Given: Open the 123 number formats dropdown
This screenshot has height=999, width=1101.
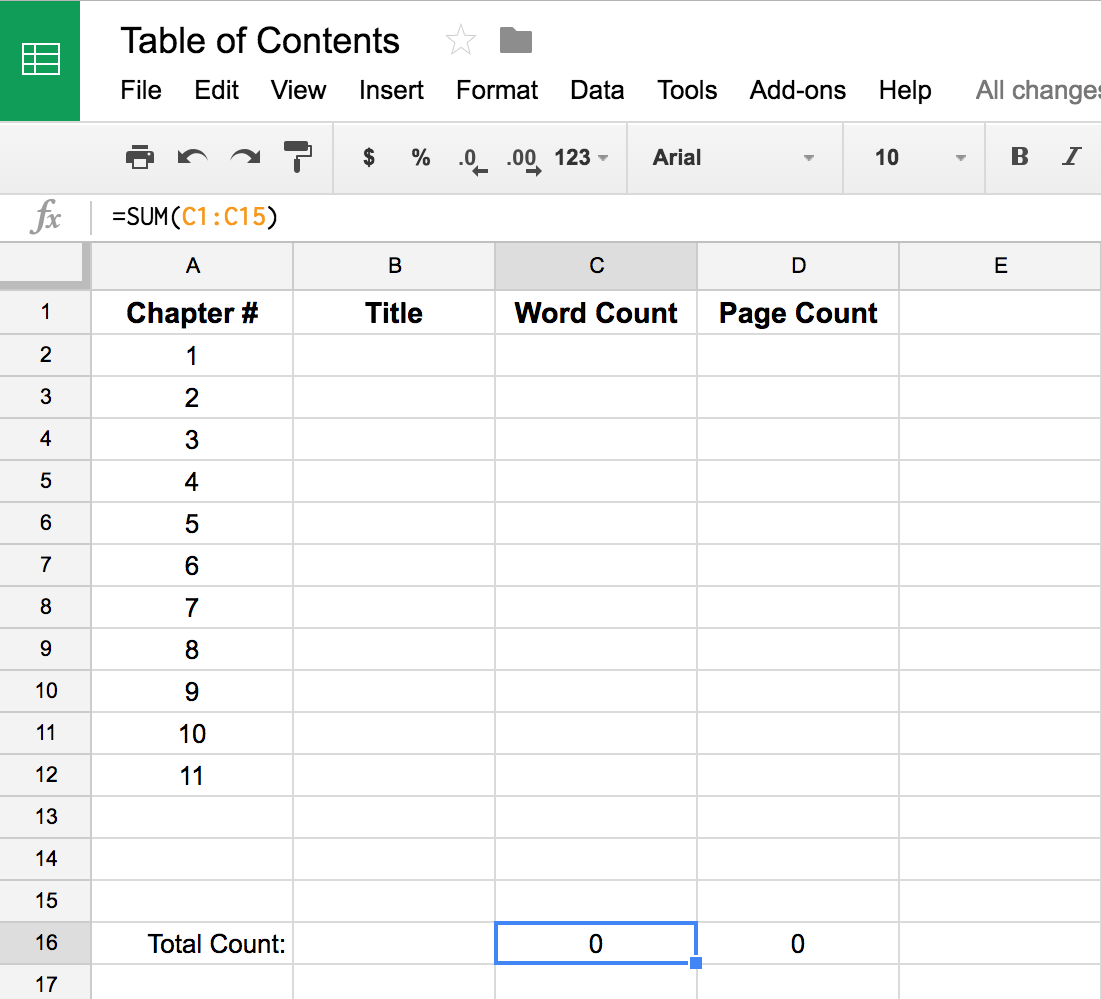Looking at the screenshot, I should (581, 157).
